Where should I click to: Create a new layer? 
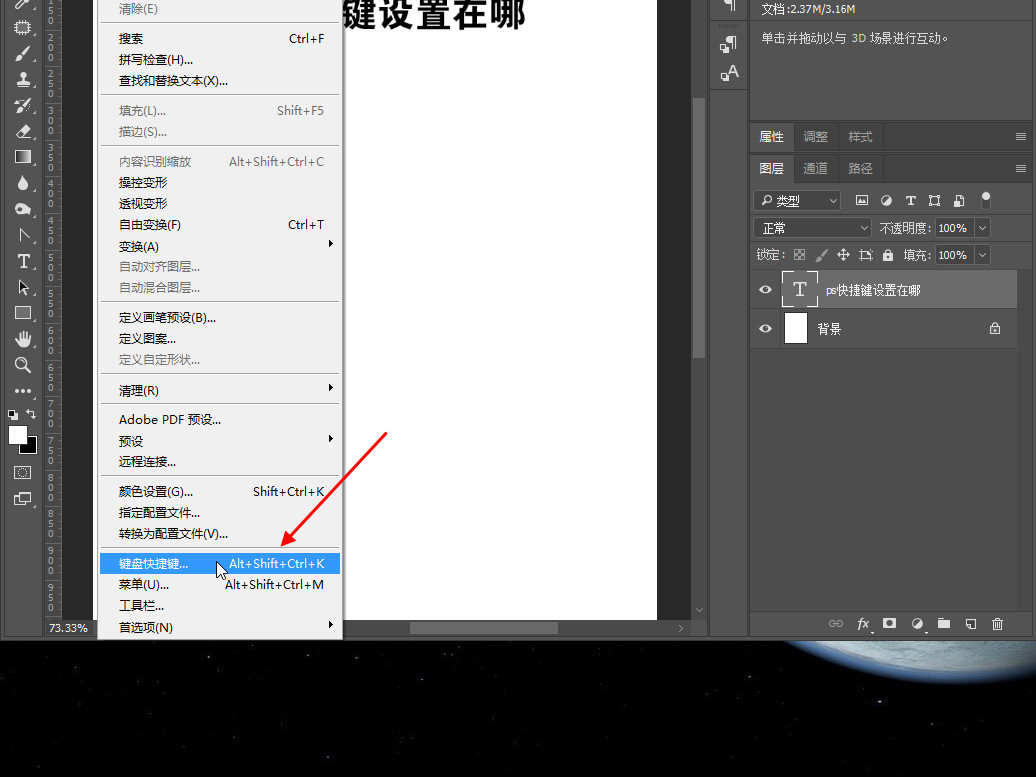(x=971, y=624)
